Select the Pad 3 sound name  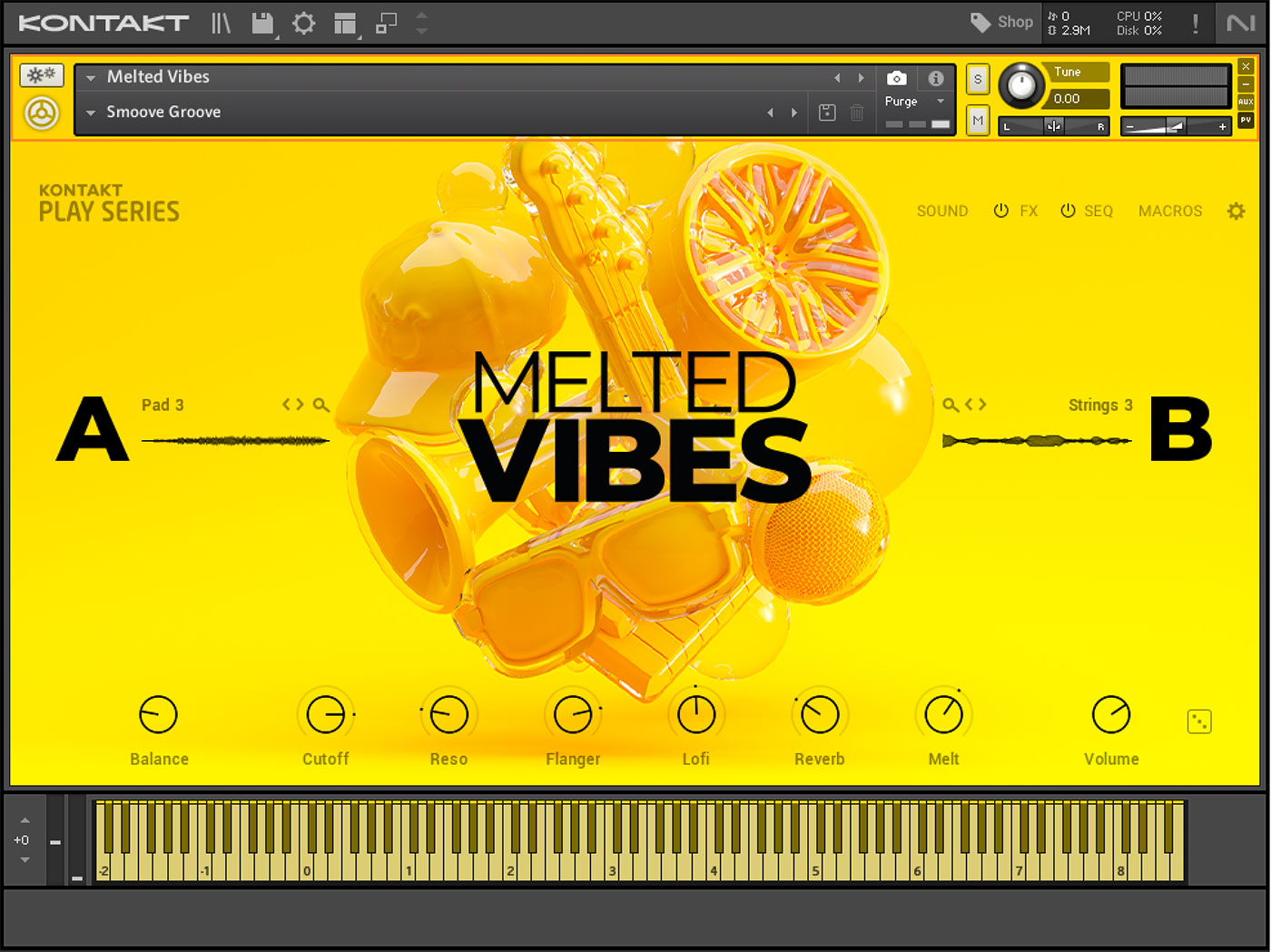[163, 405]
